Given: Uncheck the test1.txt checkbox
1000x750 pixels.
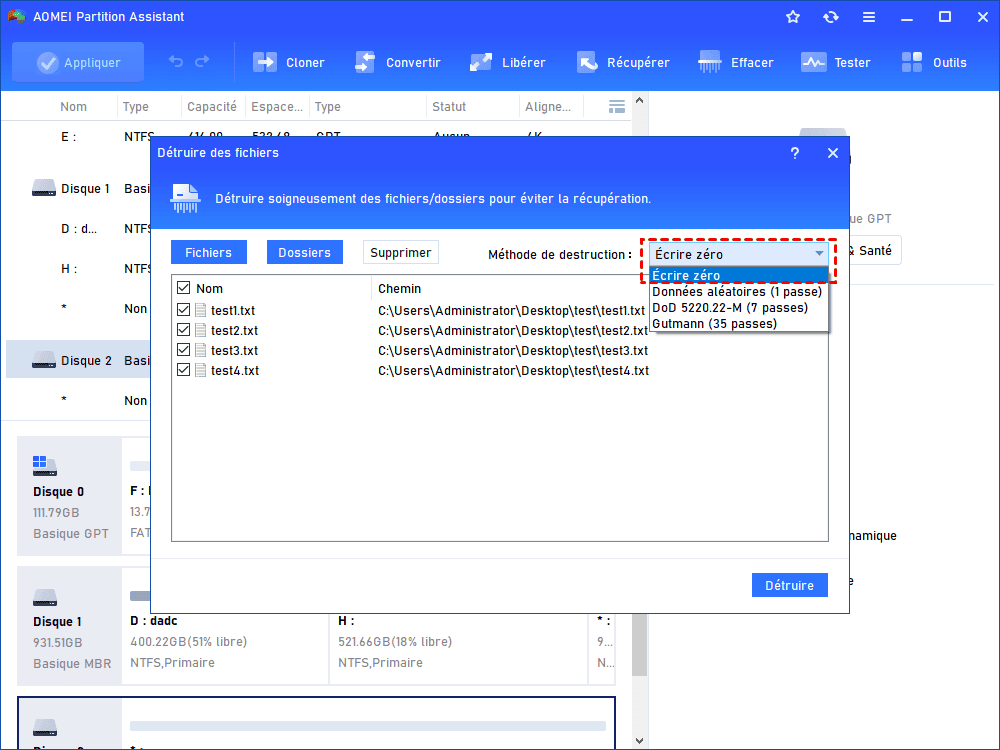Looking at the screenshot, I should click(x=183, y=310).
